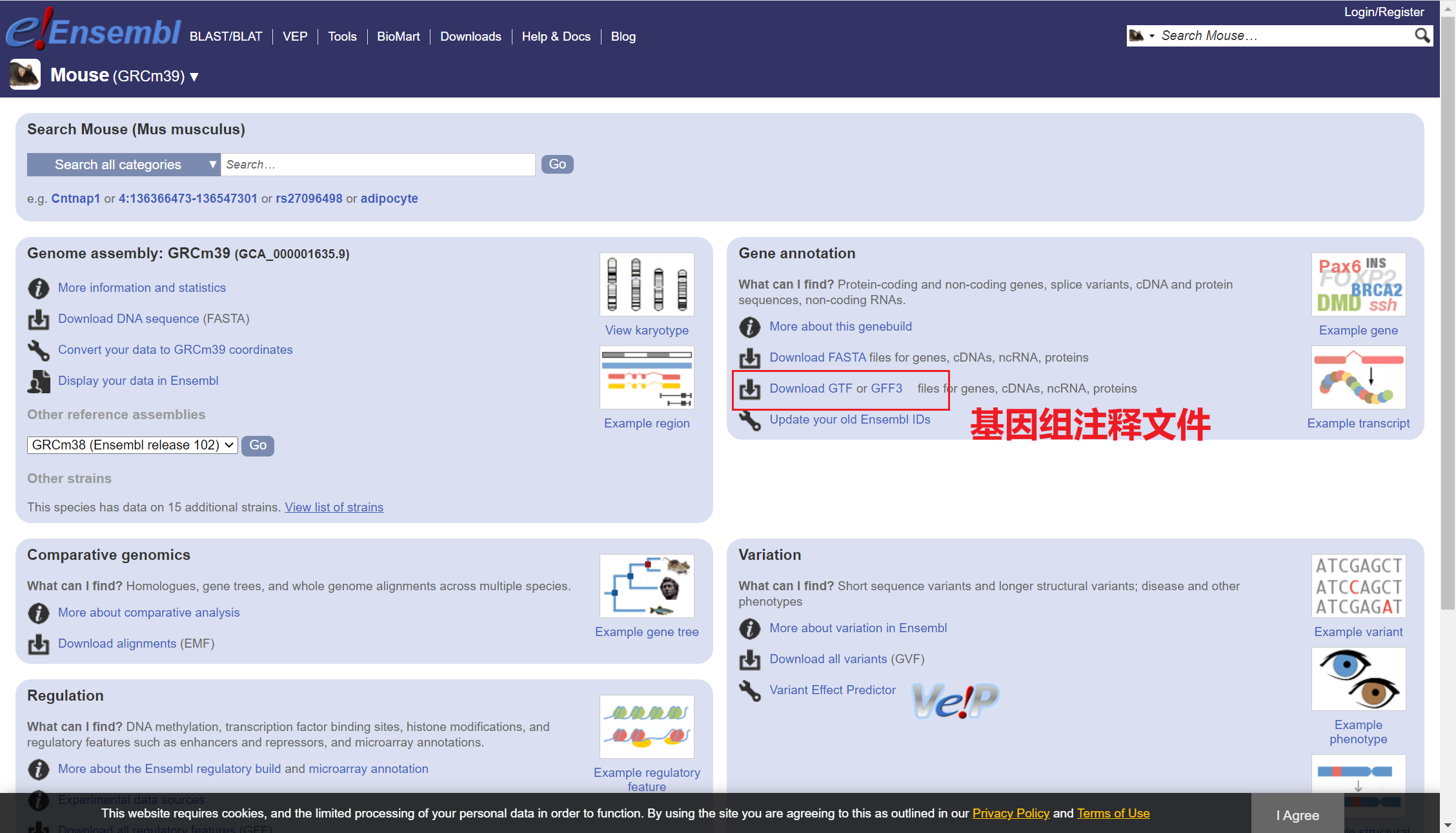
Task: Click info icon beside Ensembl regulatory build
Action: tap(39, 769)
